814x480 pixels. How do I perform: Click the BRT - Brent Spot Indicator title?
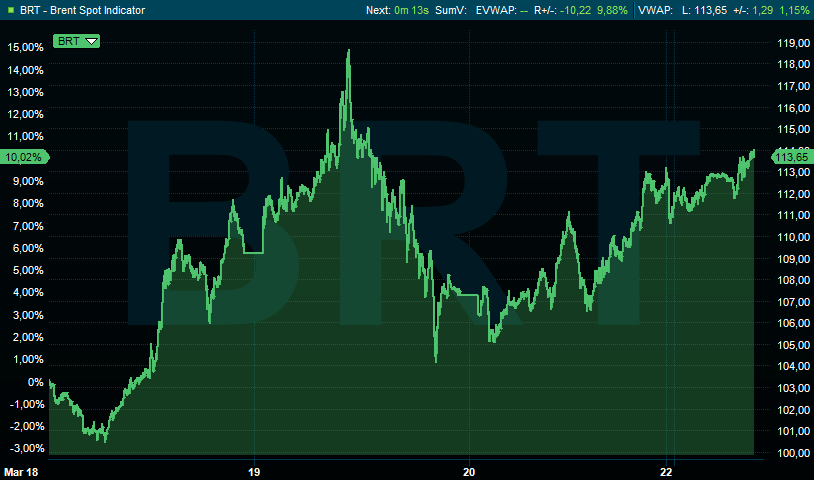pyautogui.click(x=82, y=10)
